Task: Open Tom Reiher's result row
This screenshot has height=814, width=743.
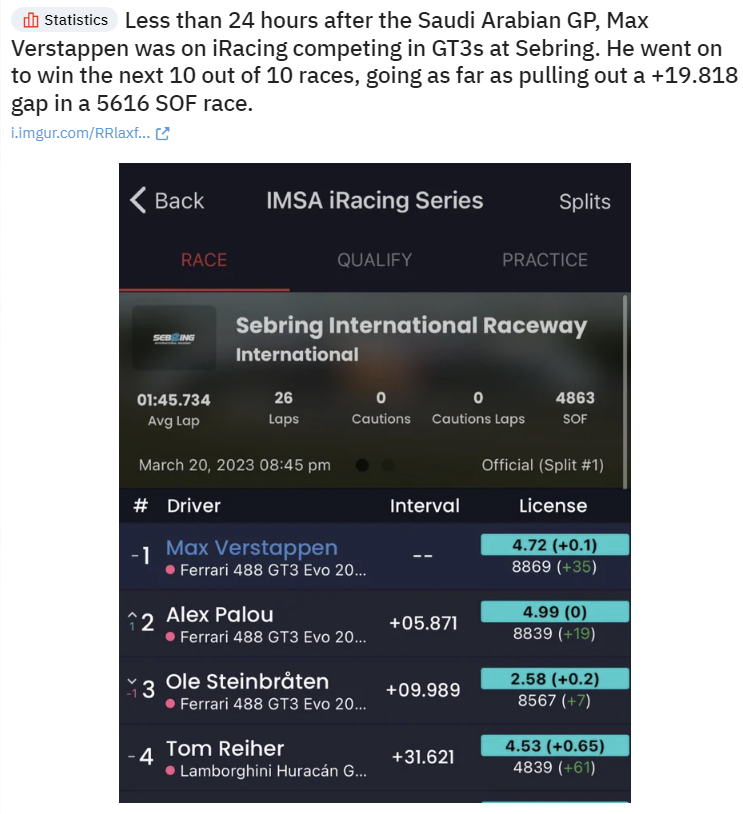Action: tap(375, 757)
